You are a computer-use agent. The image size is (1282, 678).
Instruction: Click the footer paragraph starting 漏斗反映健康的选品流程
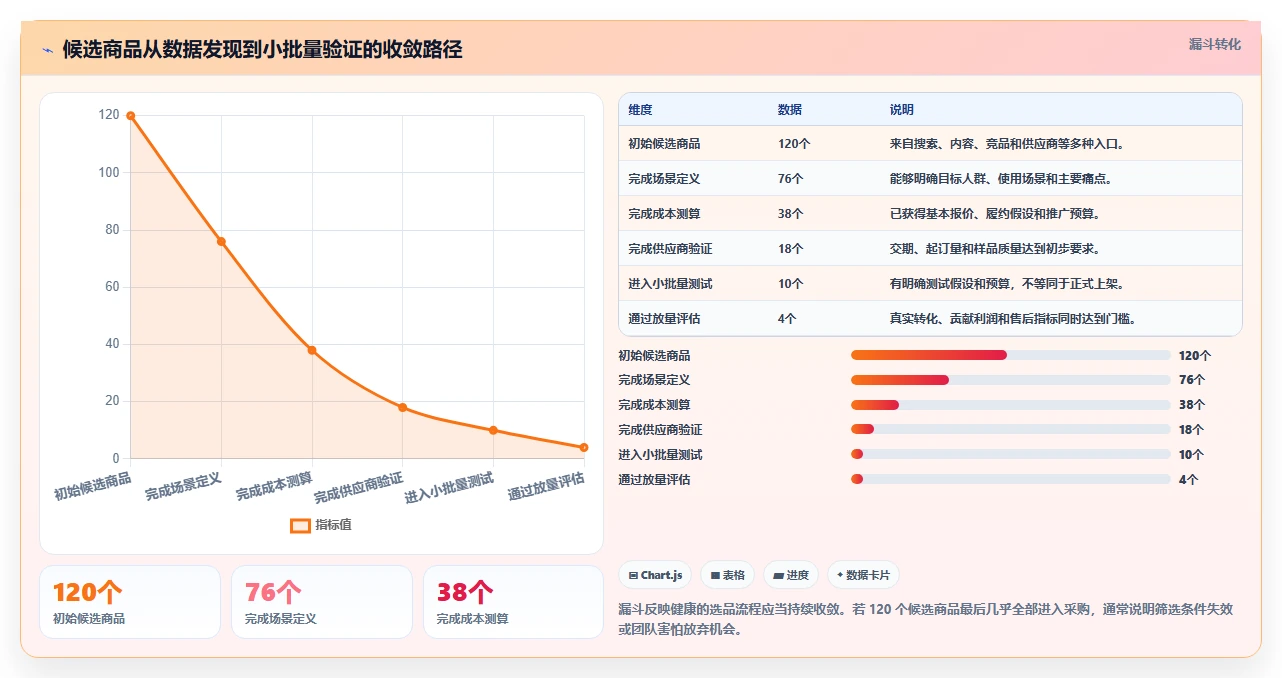click(x=926, y=619)
